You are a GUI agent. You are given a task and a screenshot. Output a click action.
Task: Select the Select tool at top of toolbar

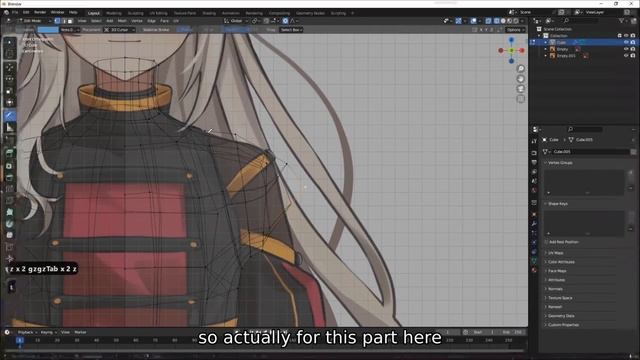(10, 42)
